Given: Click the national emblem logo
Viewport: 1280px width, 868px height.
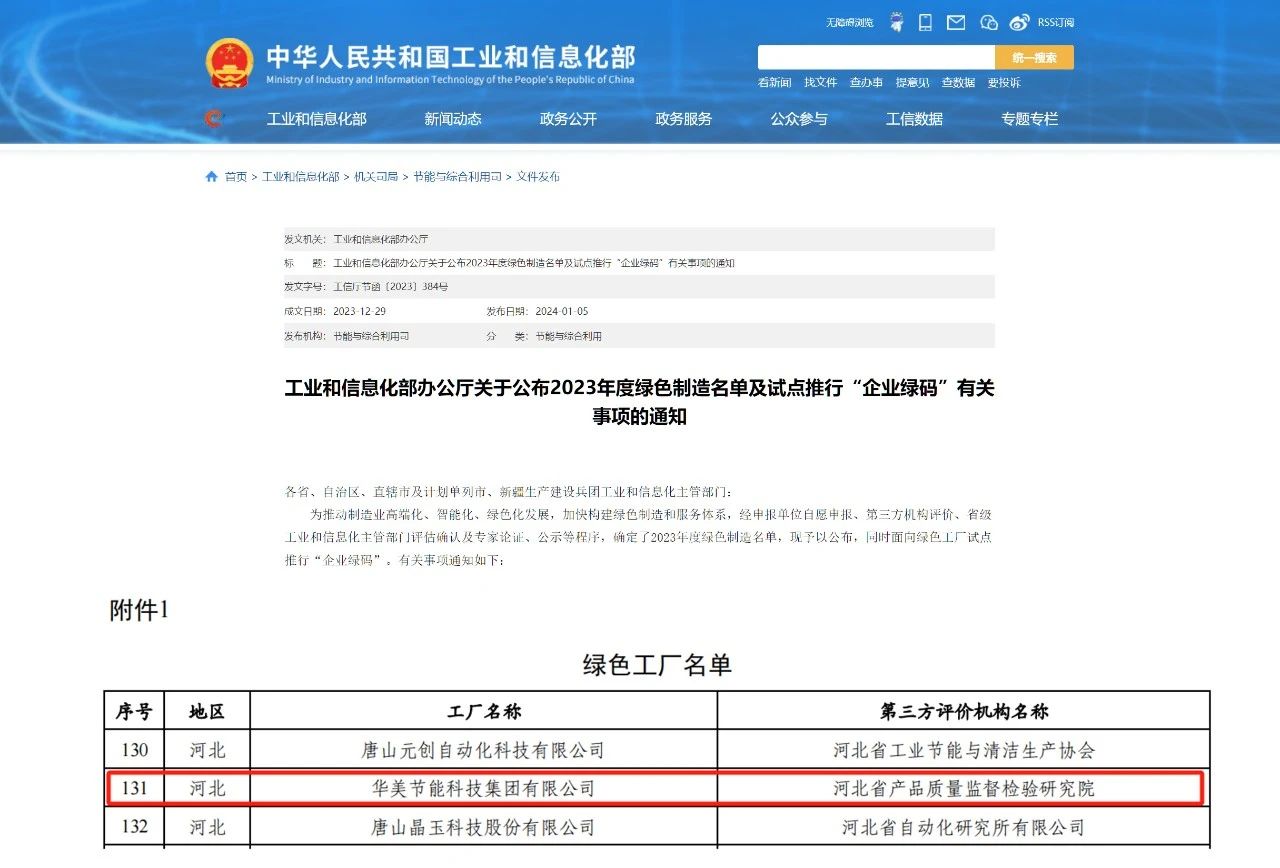Looking at the screenshot, I should 229,63.
